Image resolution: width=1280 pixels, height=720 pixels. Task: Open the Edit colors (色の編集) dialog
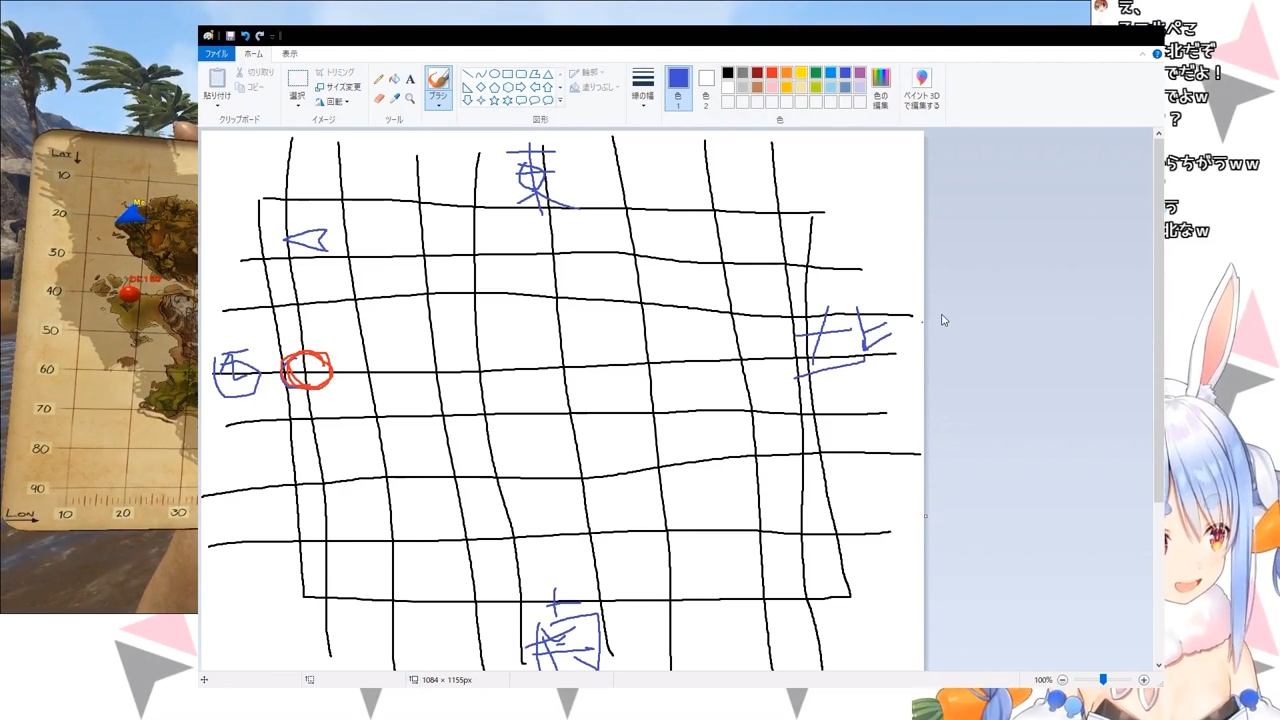(x=880, y=87)
